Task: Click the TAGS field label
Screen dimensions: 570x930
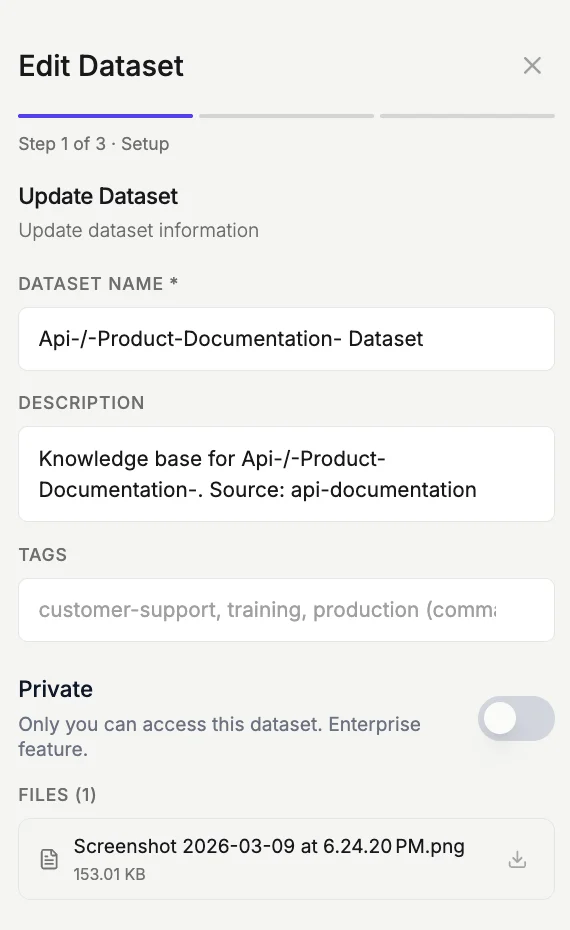Action: pyautogui.click(x=43, y=555)
